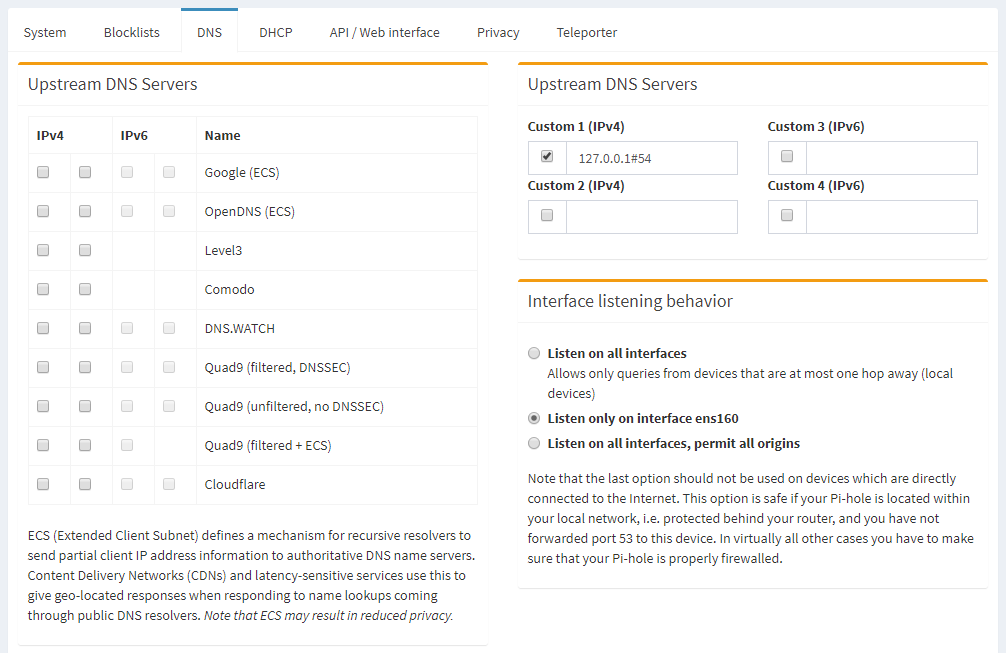The height and width of the screenshot is (653, 1006).
Task: Enable first IPv4 checkbox for Google (ECS)
Action: pyautogui.click(x=43, y=172)
